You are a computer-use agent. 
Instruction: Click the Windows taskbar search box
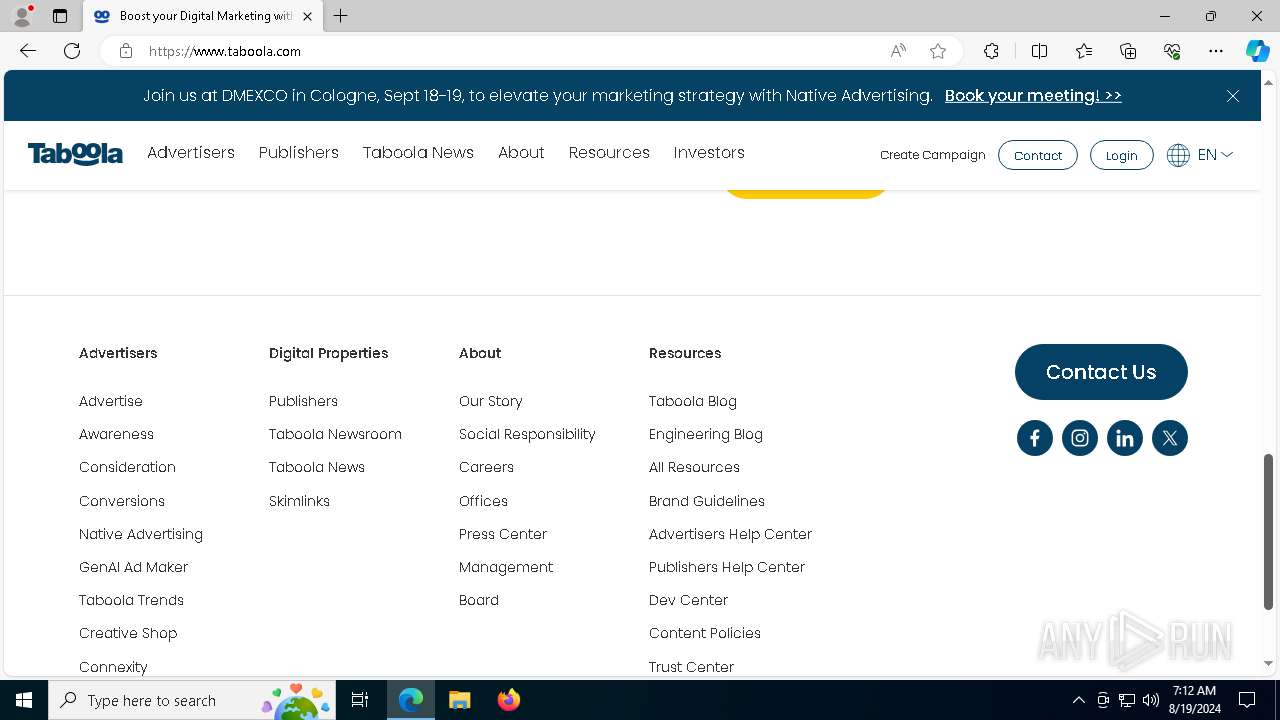[192, 700]
